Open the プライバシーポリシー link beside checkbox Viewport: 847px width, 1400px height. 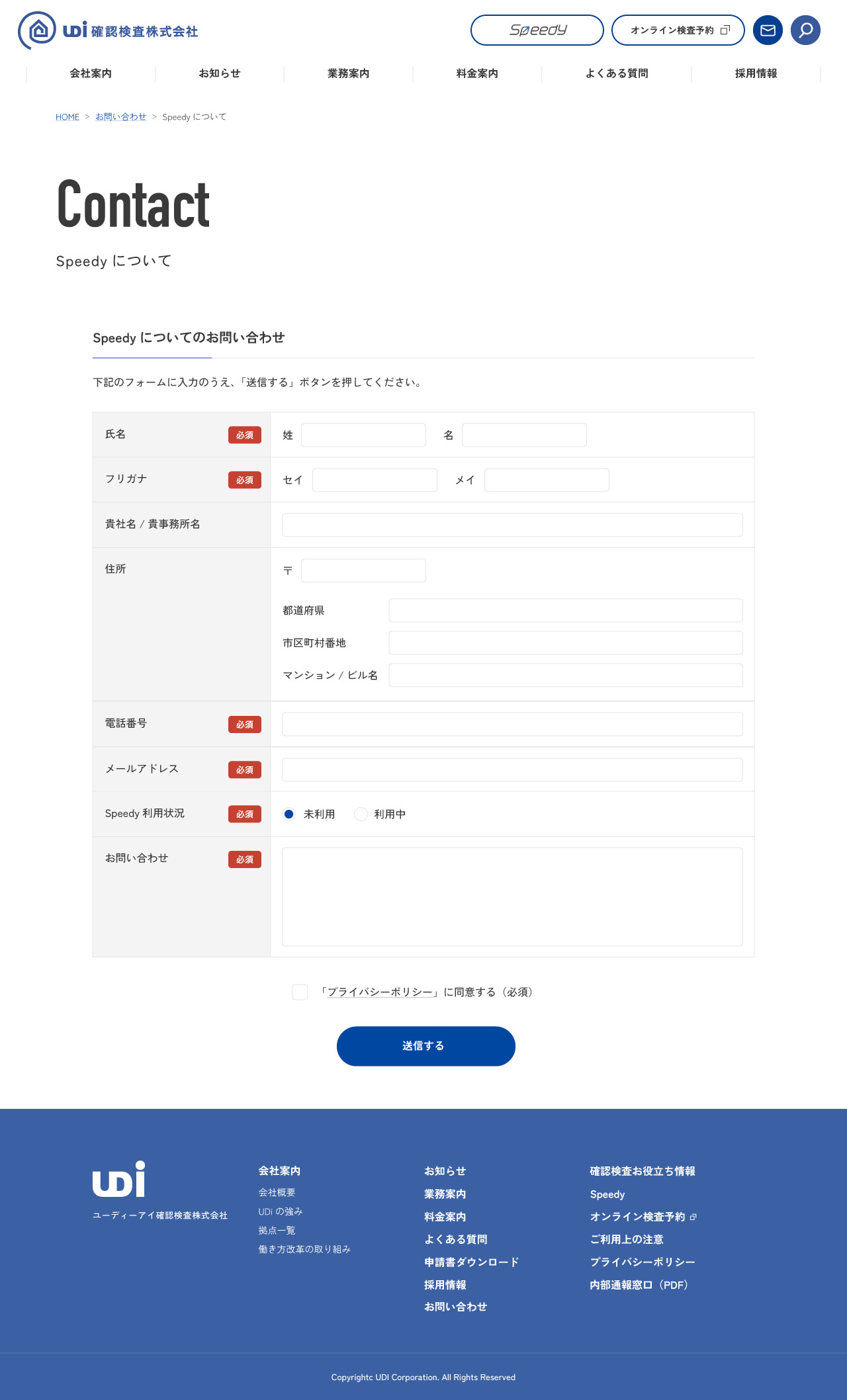(380, 992)
